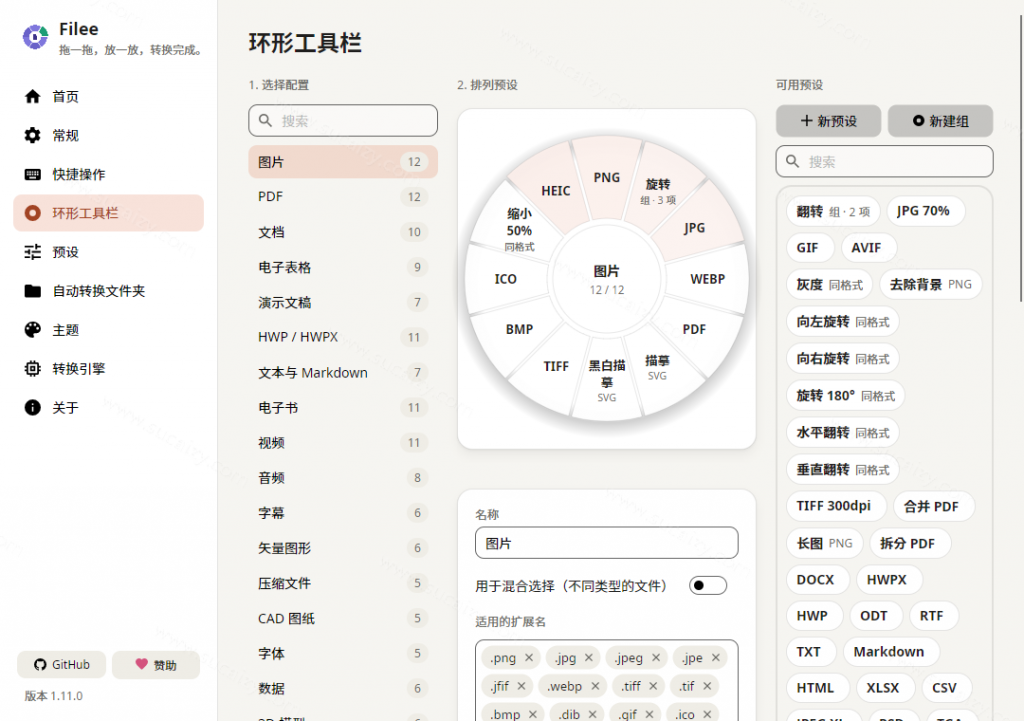Click the 自动转换文件夹 folder icon

[33, 291]
